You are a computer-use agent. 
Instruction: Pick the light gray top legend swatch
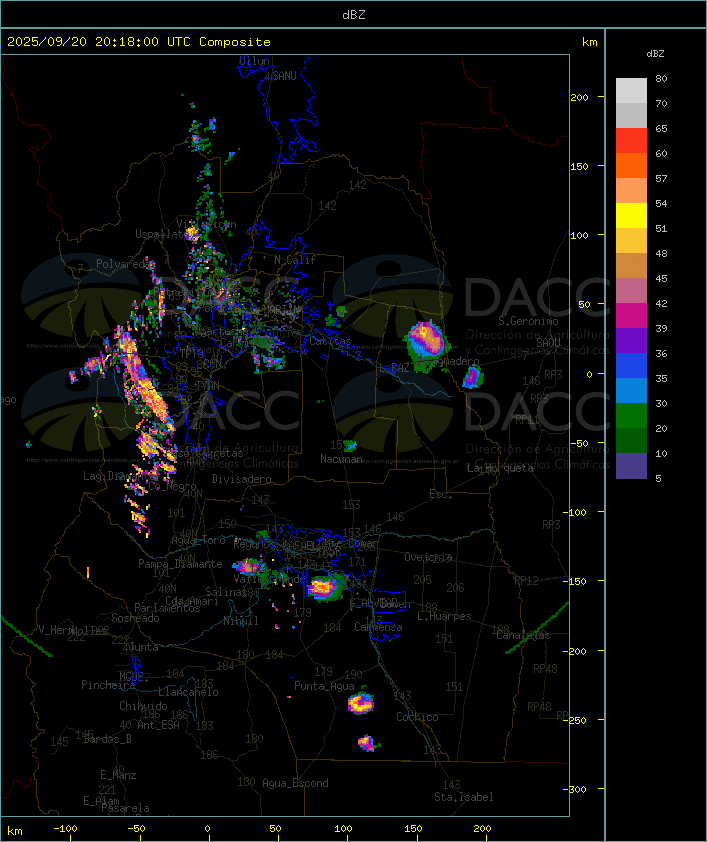(x=631, y=91)
